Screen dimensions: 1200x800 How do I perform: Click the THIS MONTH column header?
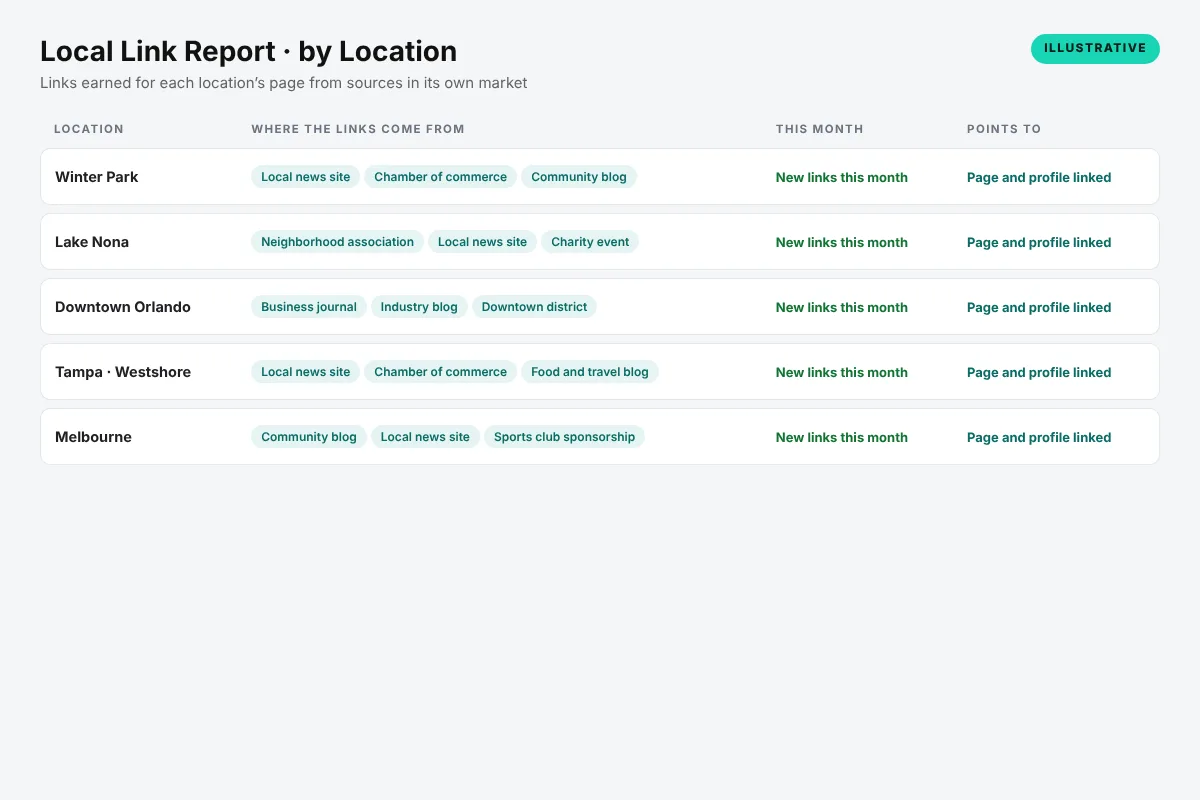820,129
